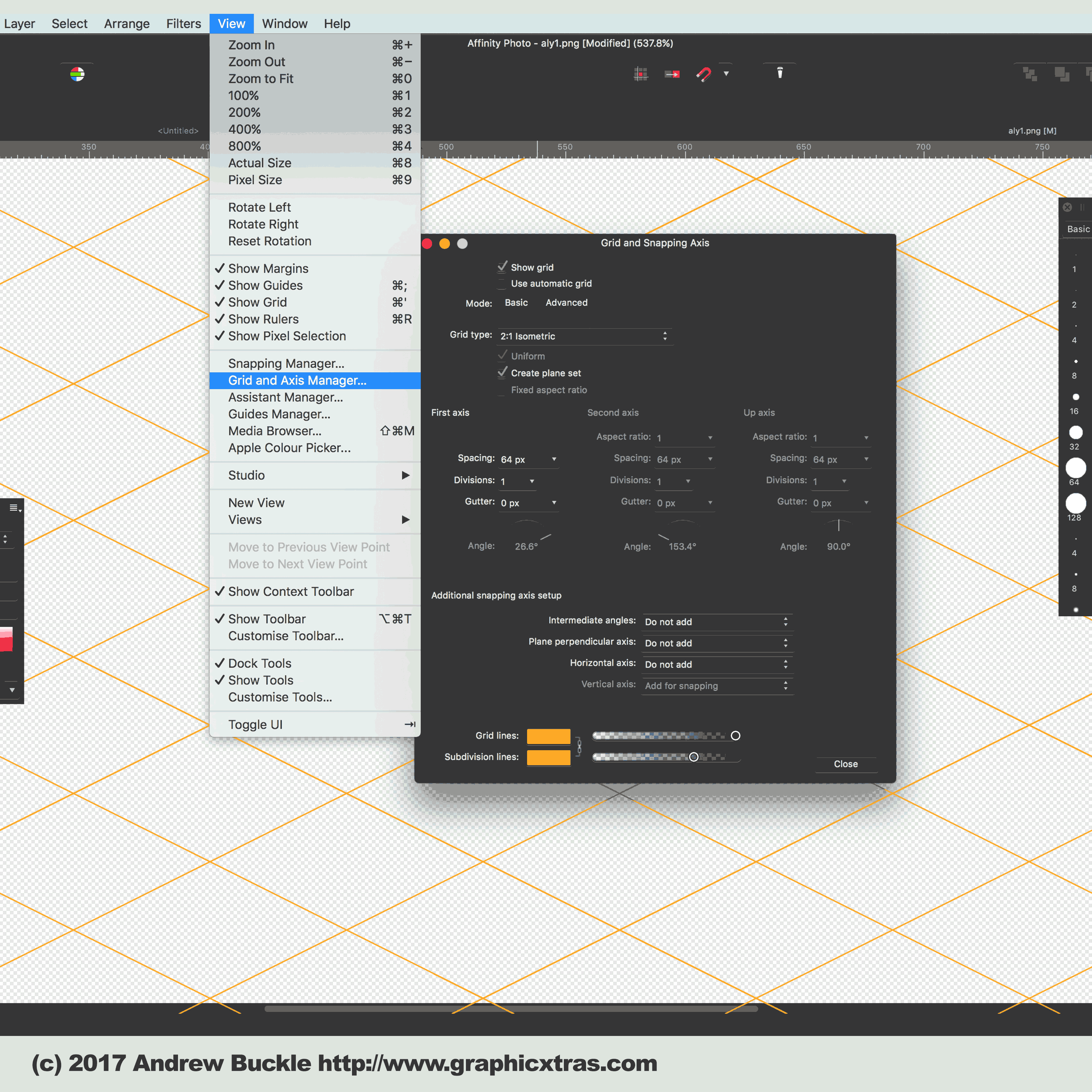This screenshot has width=1092, height=1092.
Task: Switch grid Mode to Basic
Action: pyautogui.click(x=516, y=303)
